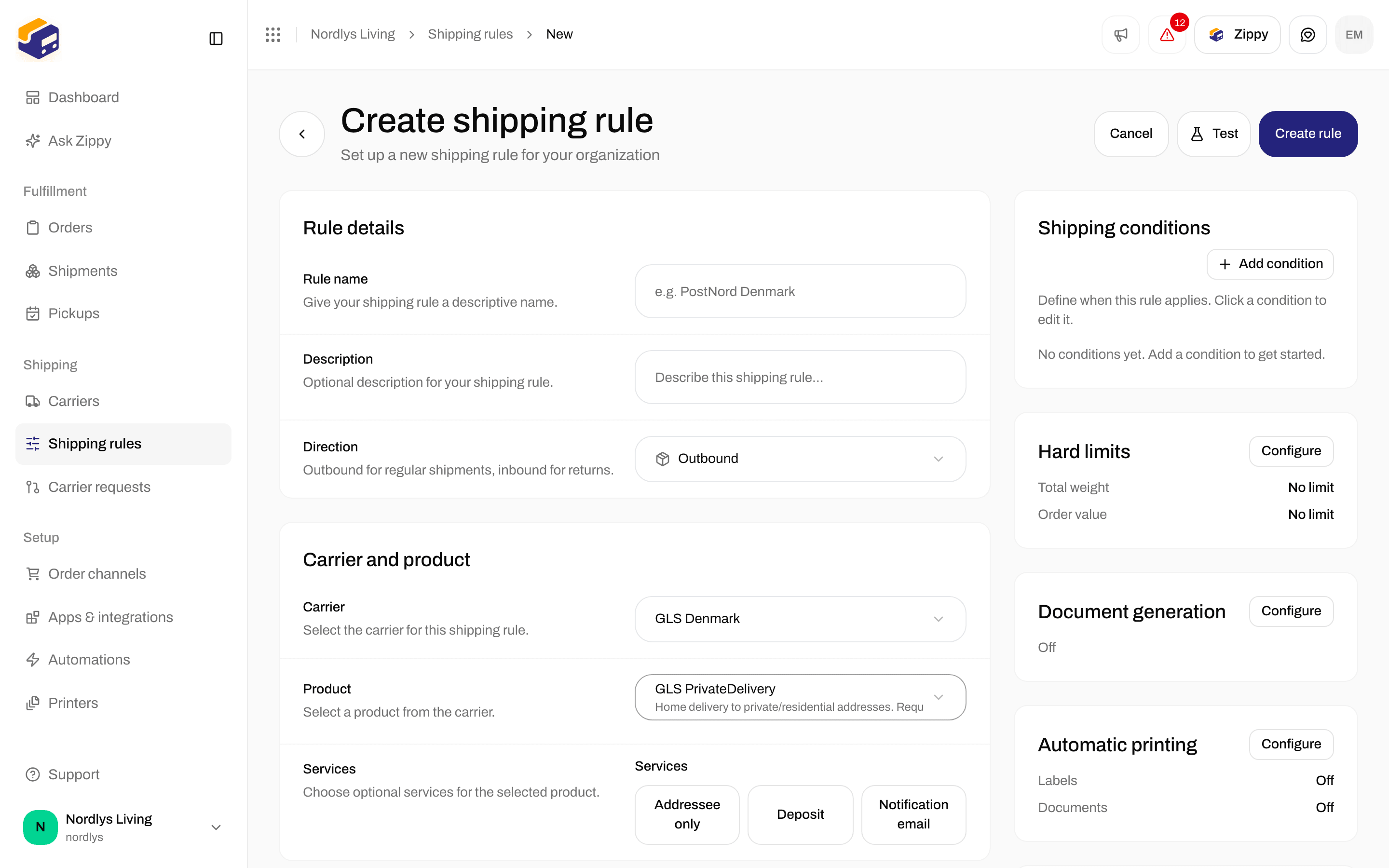View alerts with 12 notifications
1389x868 pixels.
click(x=1167, y=34)
